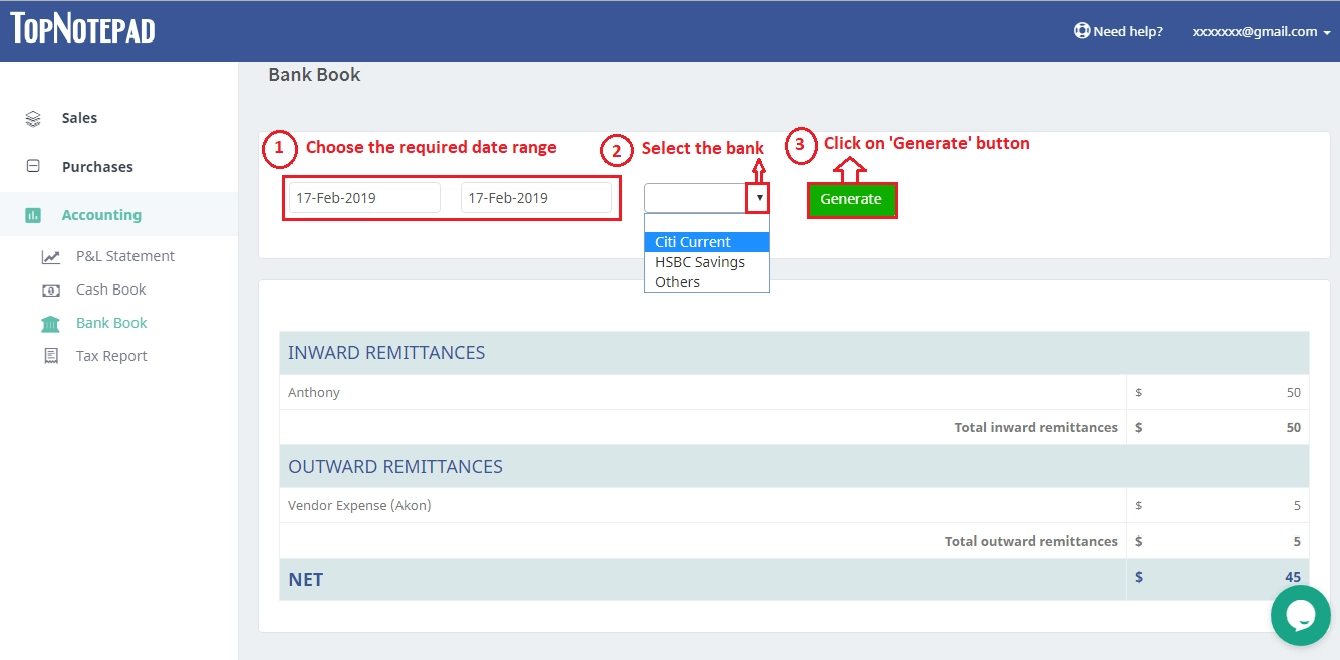The width and height of the screenshot is (1340, 660).
Task: Click the Cash Book money icon
Action: [x=50, y=290]
